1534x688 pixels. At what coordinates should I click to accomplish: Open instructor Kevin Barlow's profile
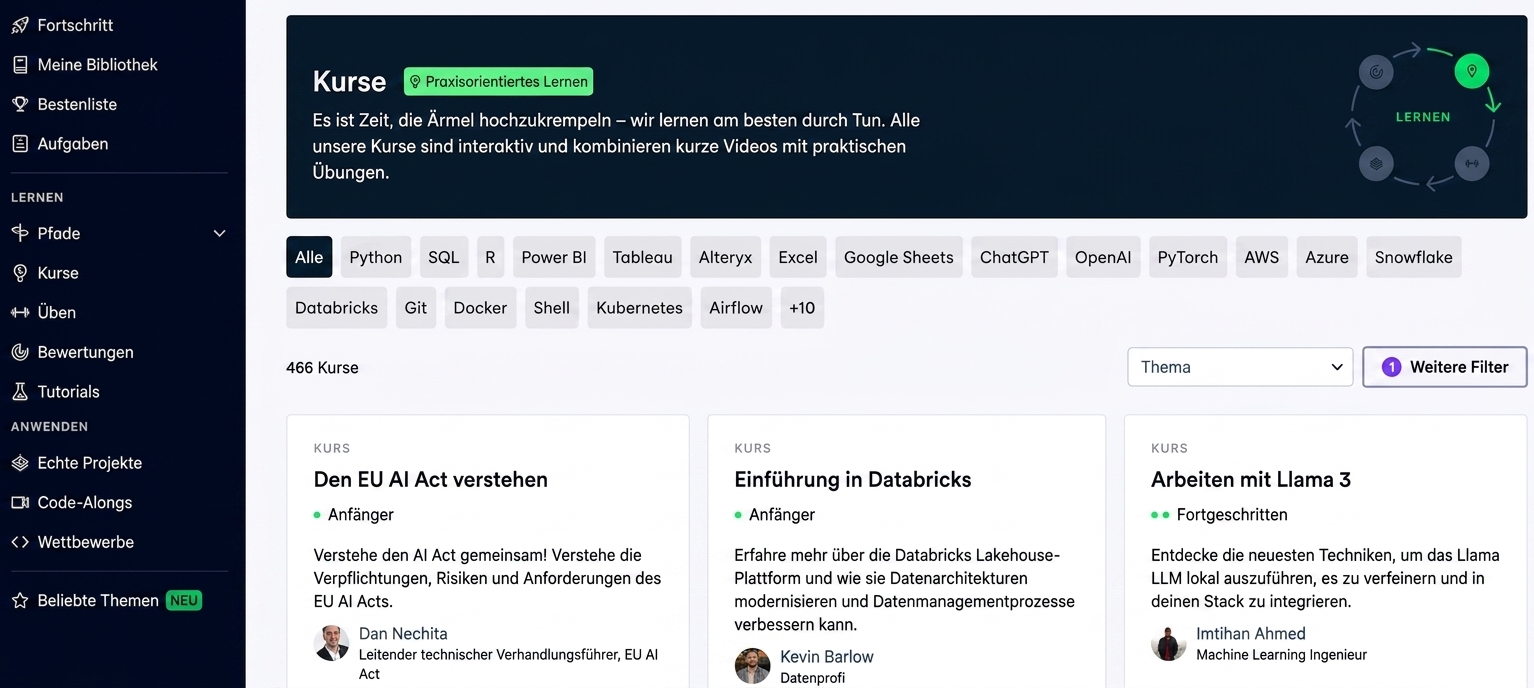(827, 657)
